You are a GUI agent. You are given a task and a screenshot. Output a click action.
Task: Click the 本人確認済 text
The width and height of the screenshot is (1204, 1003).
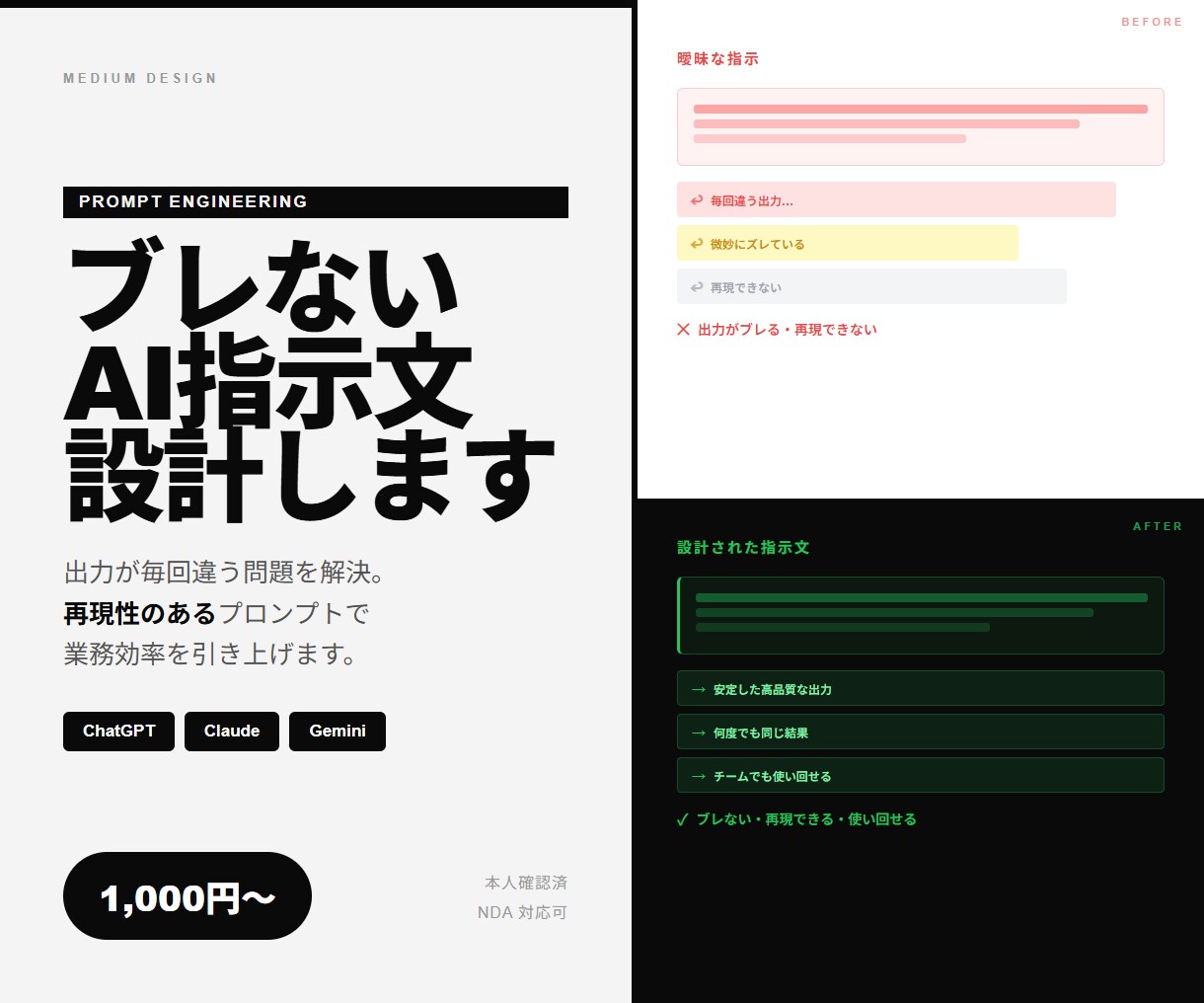526,883
